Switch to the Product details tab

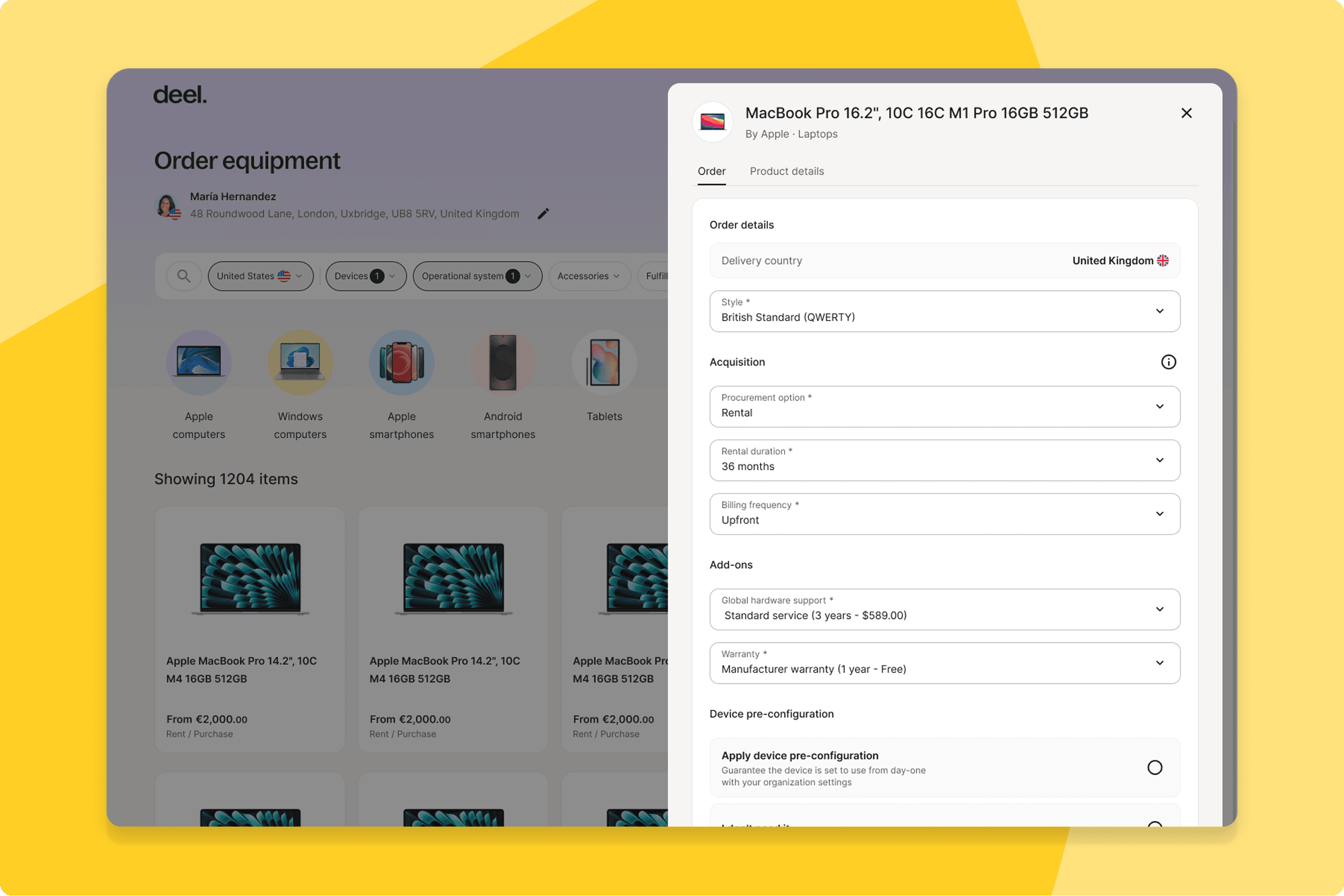tap(787, 171)
